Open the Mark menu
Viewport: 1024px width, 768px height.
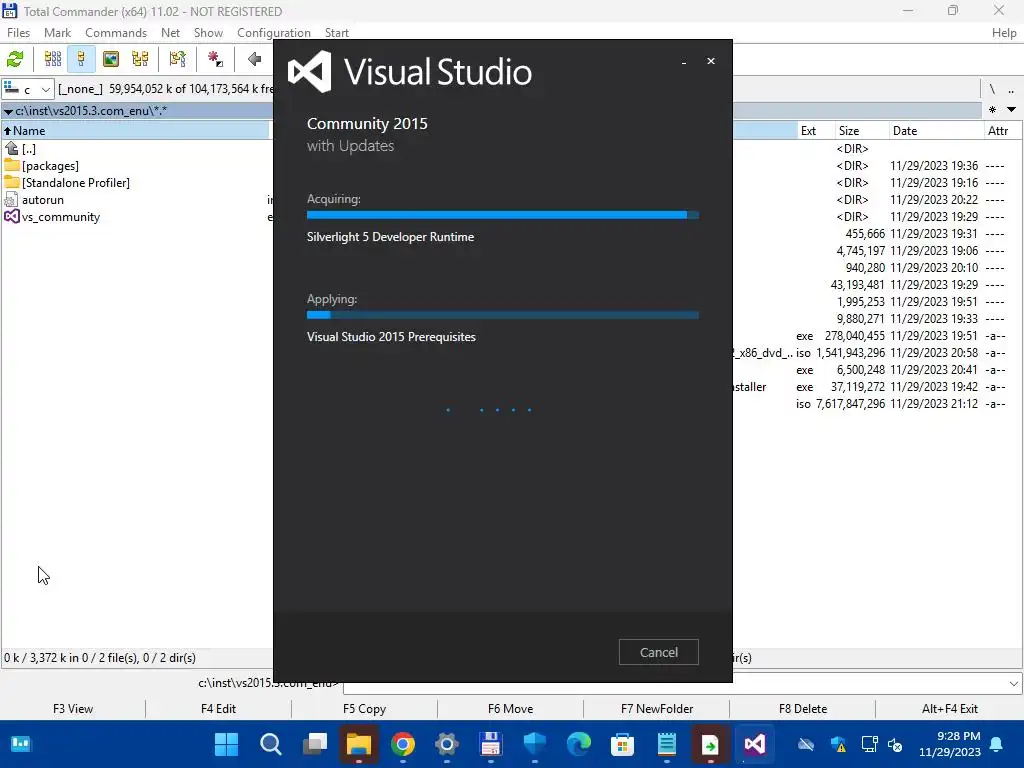[x=57, y=33]
